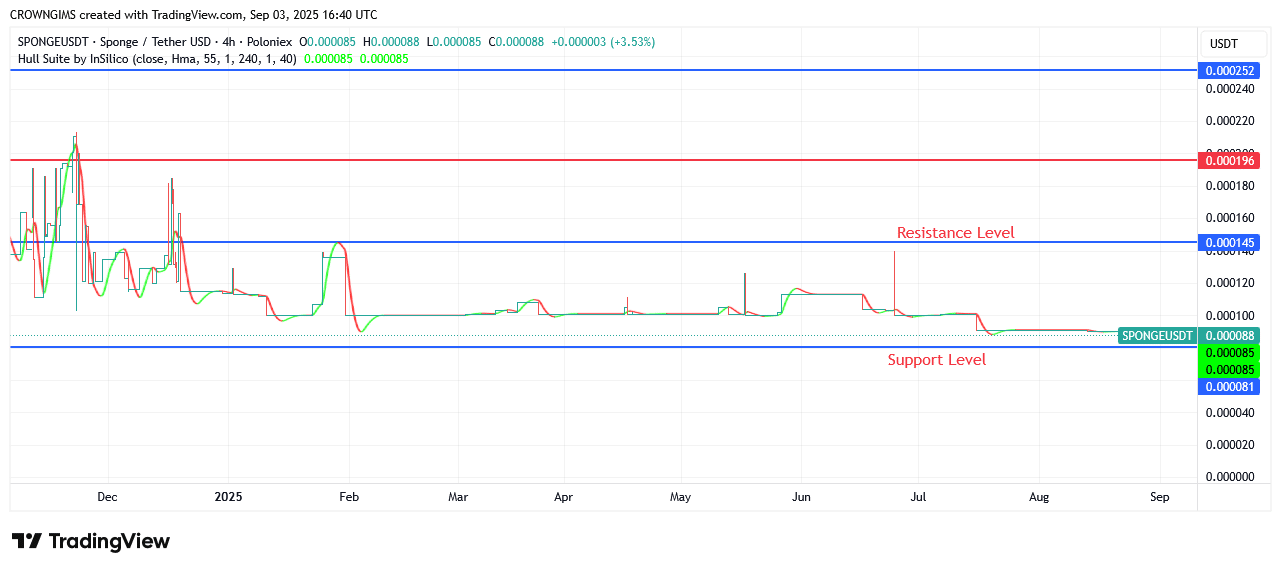Click the 0.000040 price axis tick
1281x571 pixels.
click(x=1229, y=413)
